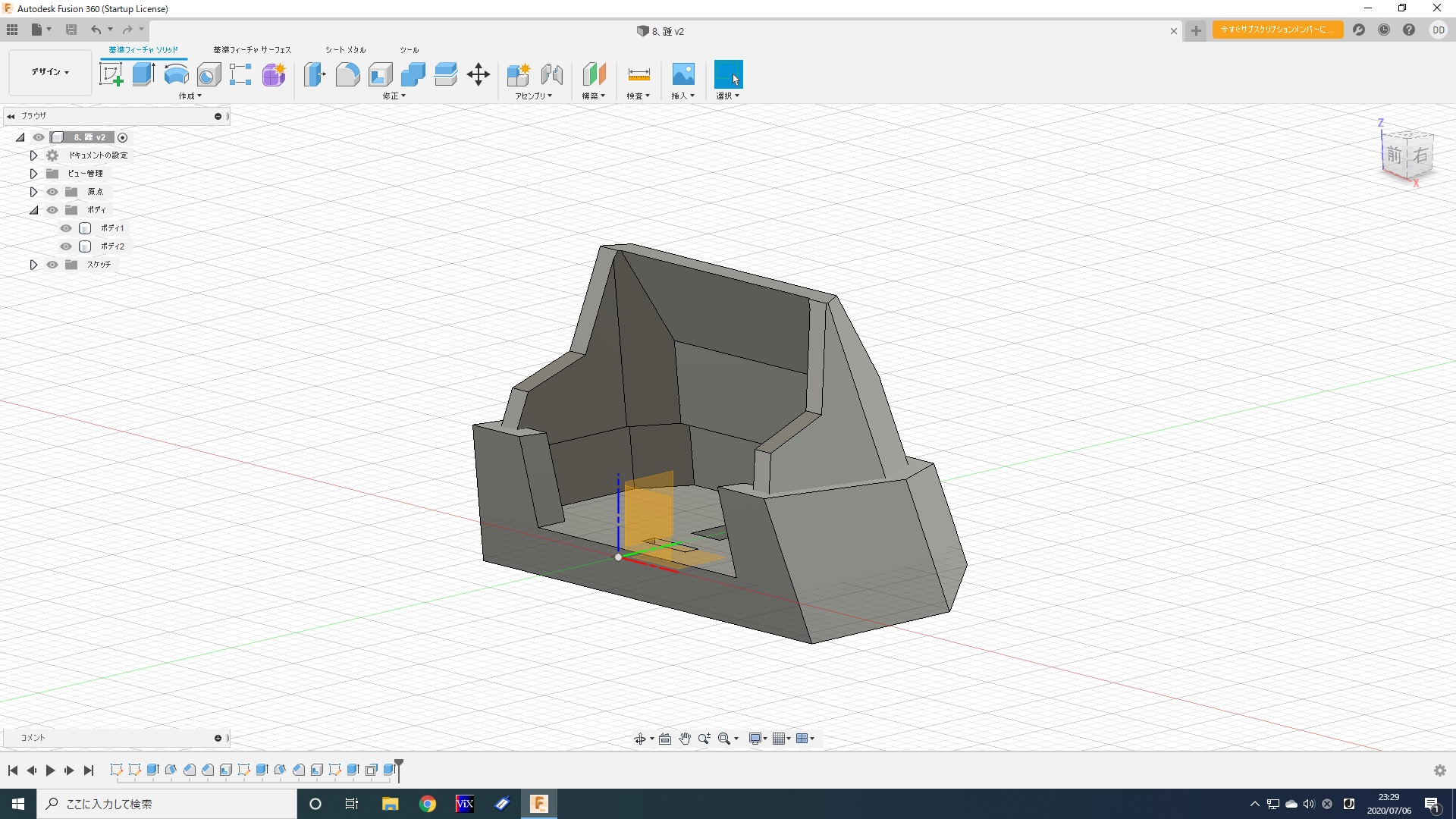Switch to the ツール tab

(x=409, y=50)
